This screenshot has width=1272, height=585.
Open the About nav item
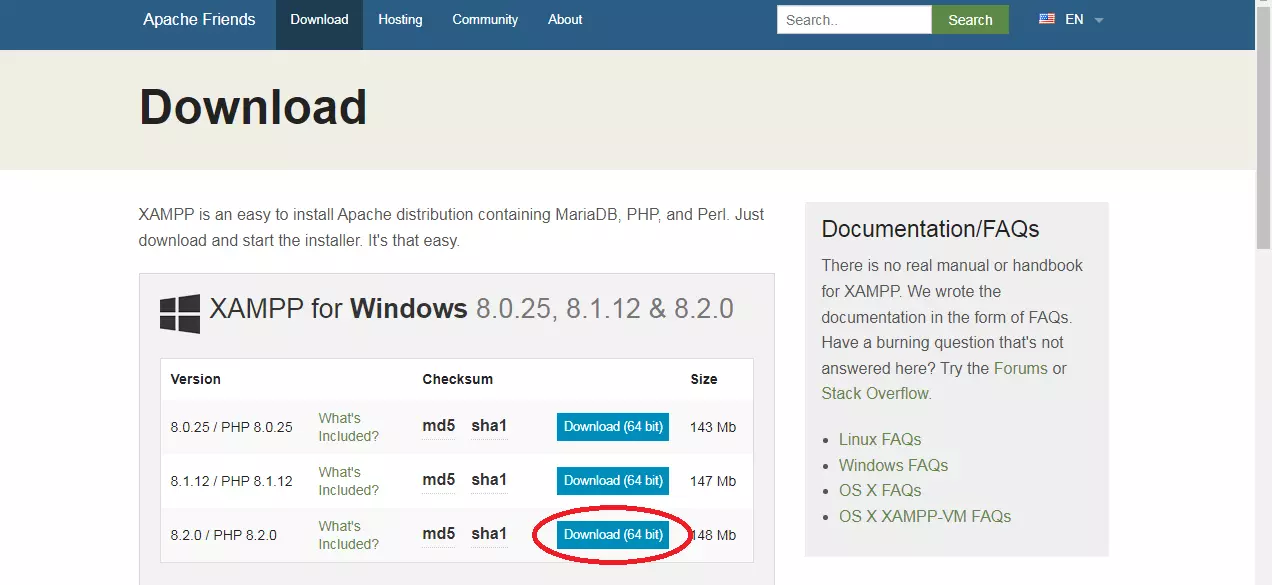[565, 20]
